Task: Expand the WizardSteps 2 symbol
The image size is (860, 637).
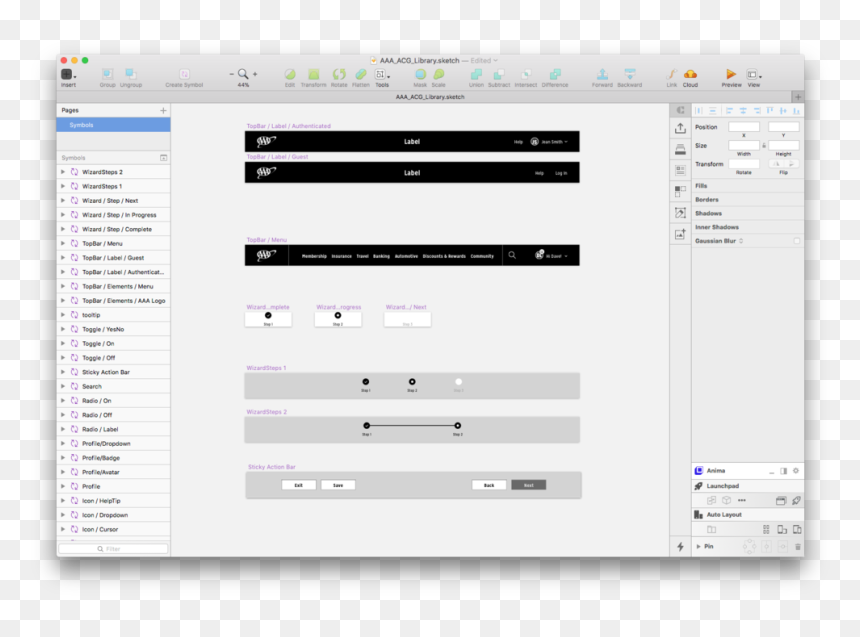Action: coord(63,172)
